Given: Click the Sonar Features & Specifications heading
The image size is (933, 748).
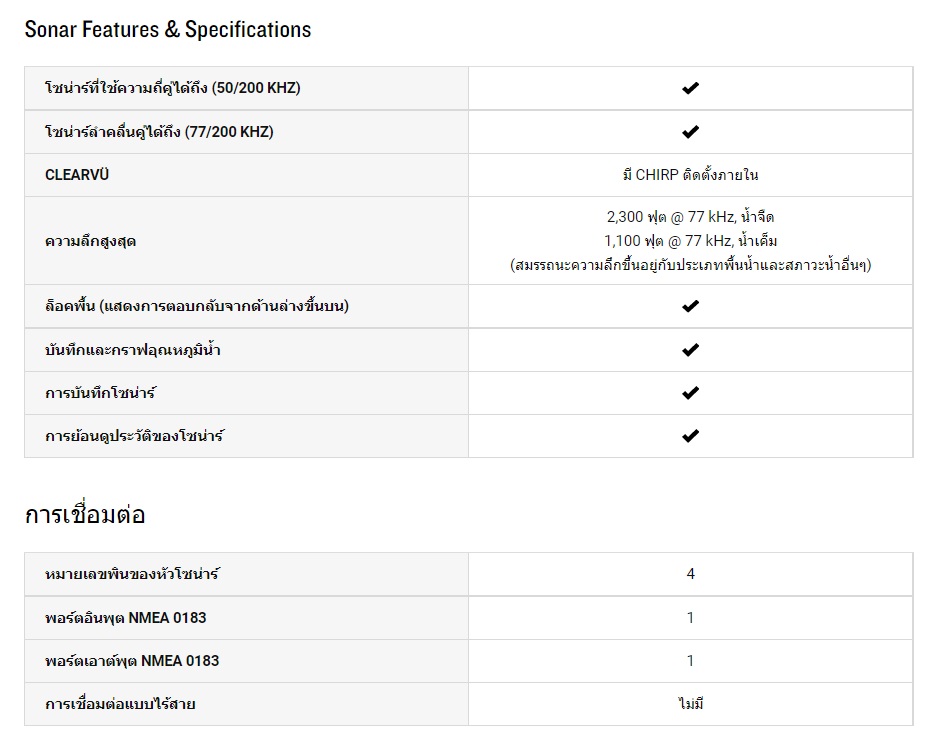Looking at the screenshot, I should tap(168, 30).
